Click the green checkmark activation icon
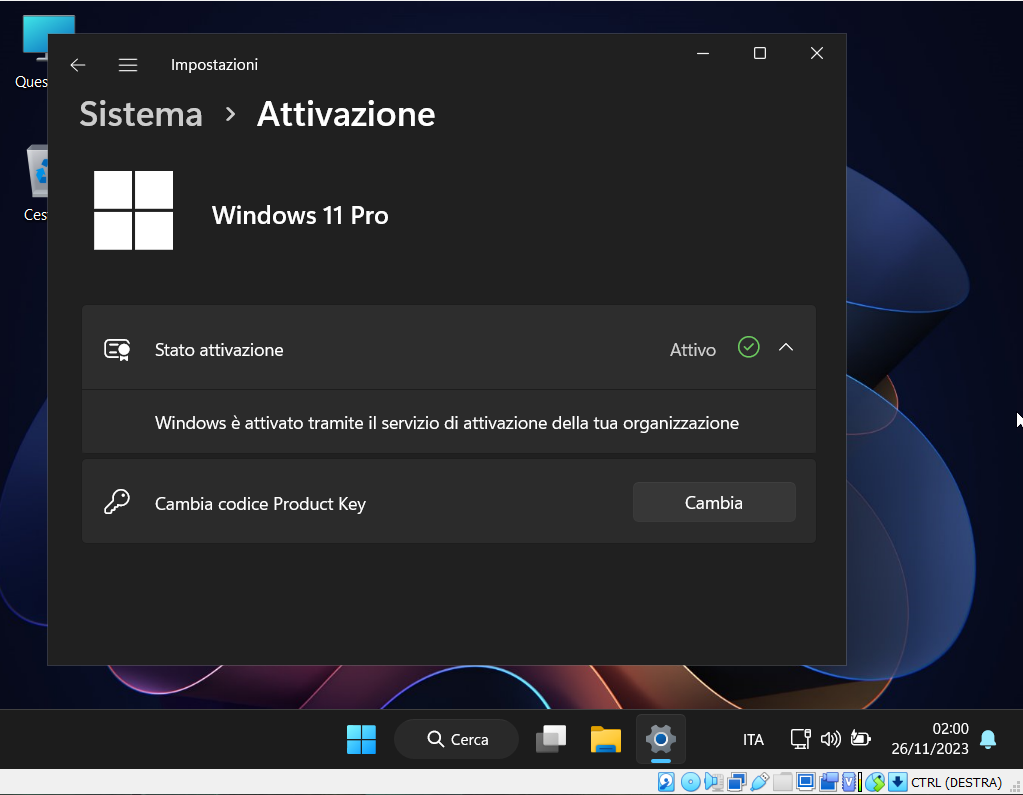 [748, 347]
